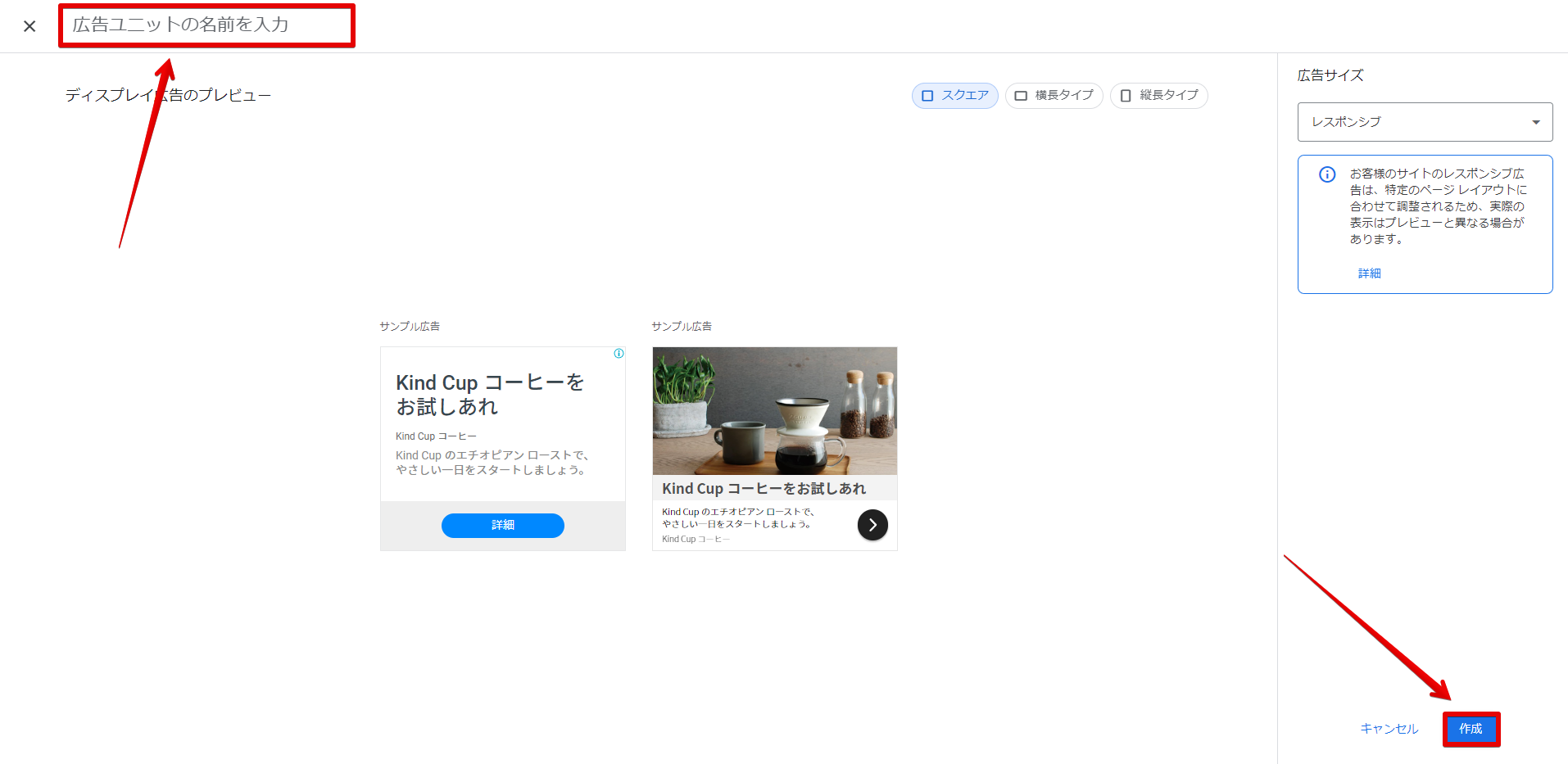1568x764 pixels.
Task: Switch preview to 横長タイプ
Action: point(1054,96)
